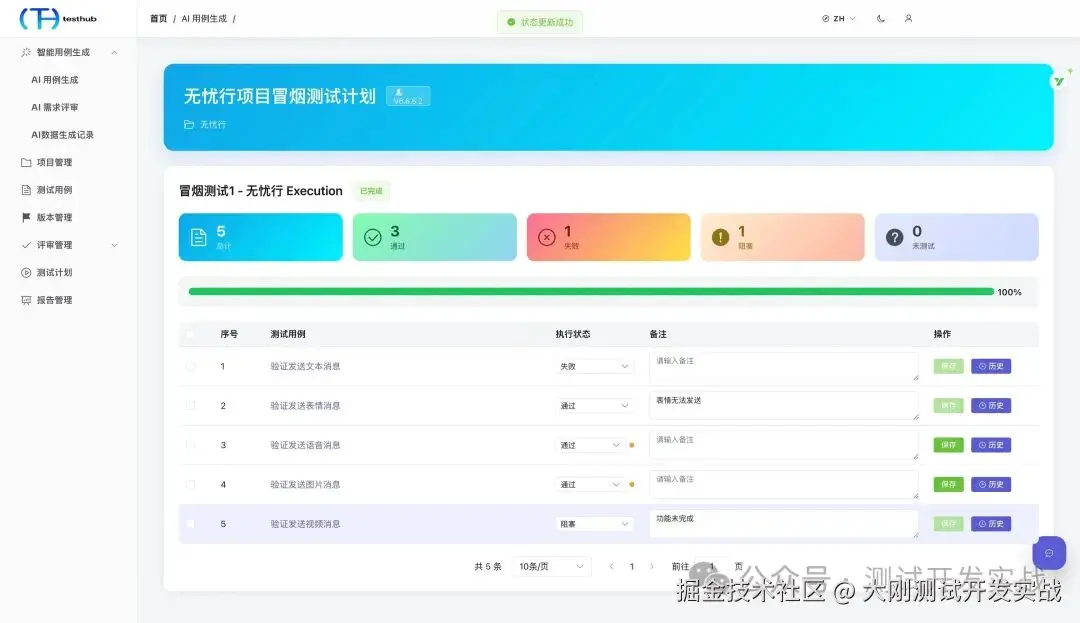Click the question mark icon on 未测试 card
The image size is (1080, 623).
click(895, 237)
